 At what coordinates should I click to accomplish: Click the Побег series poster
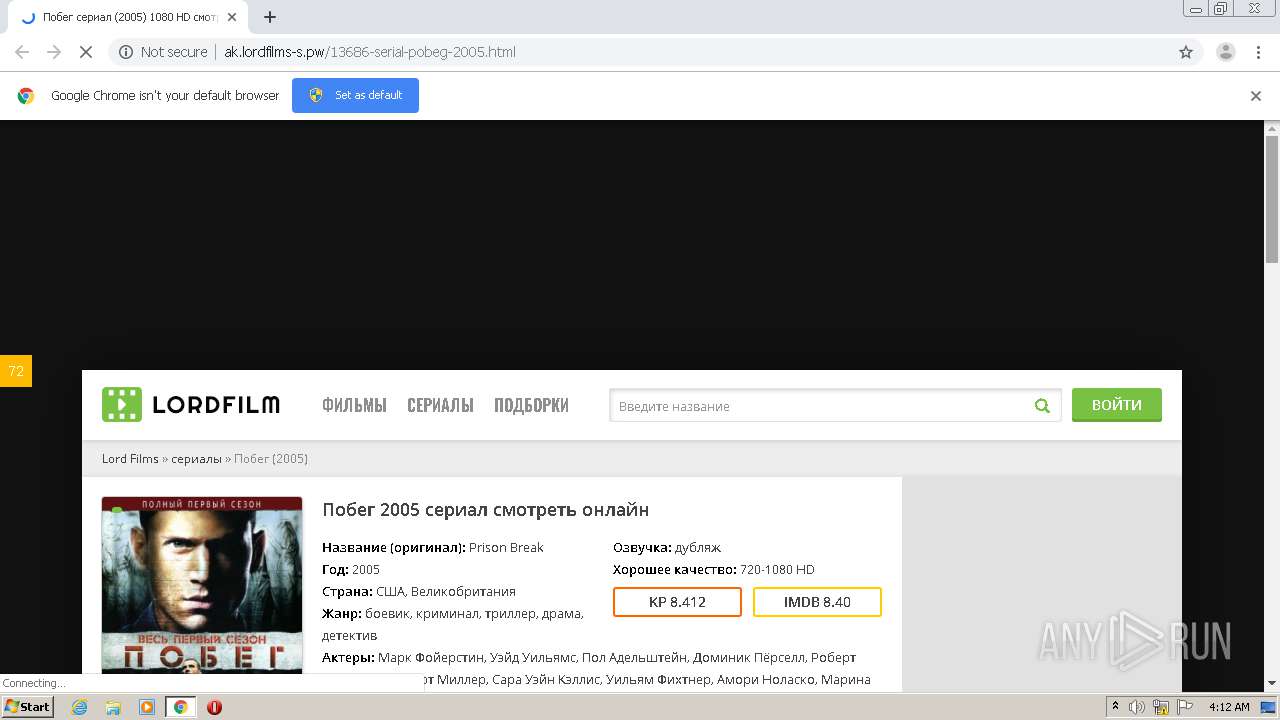(202, 584)
